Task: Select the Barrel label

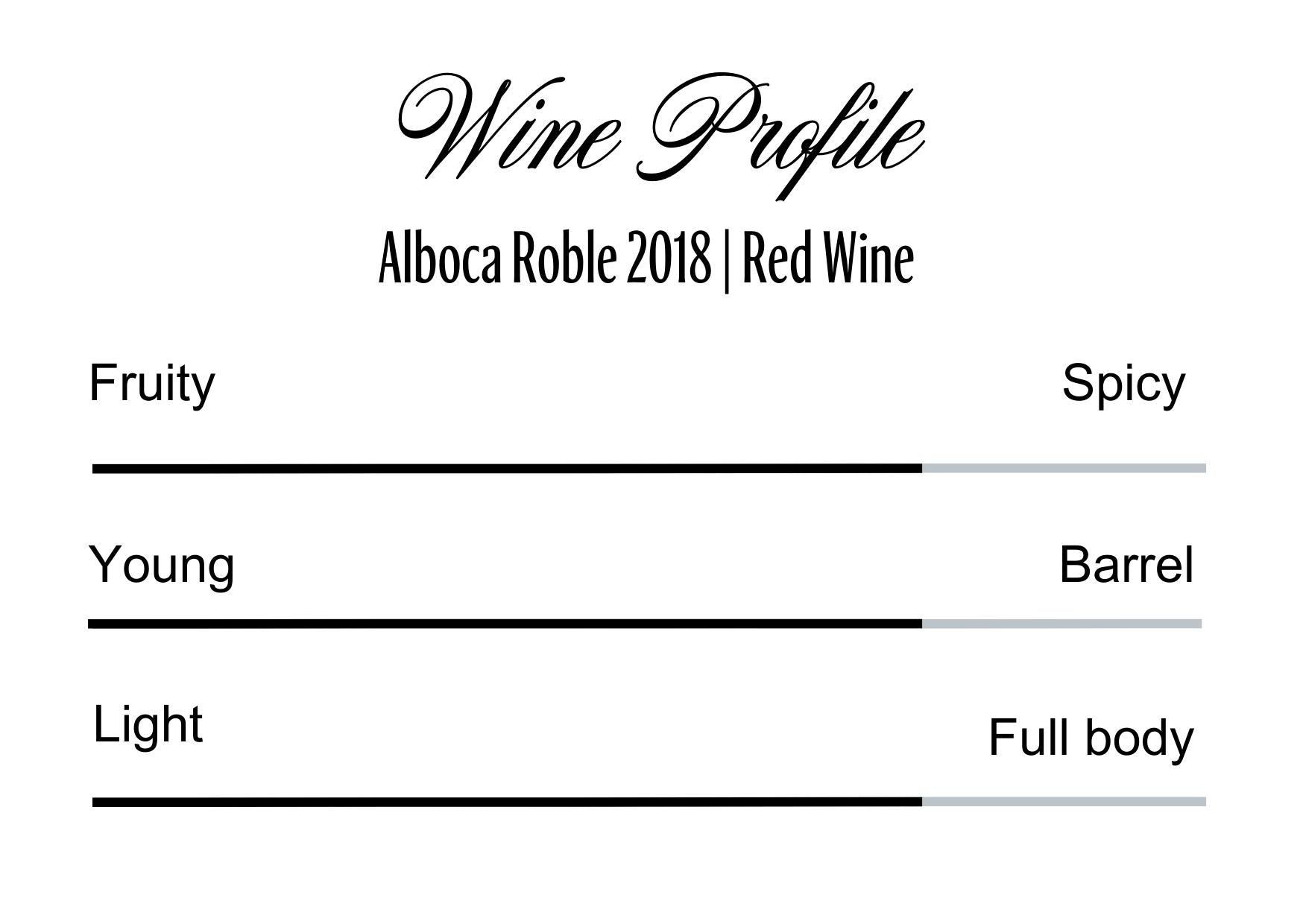Action: point(1126,566)
